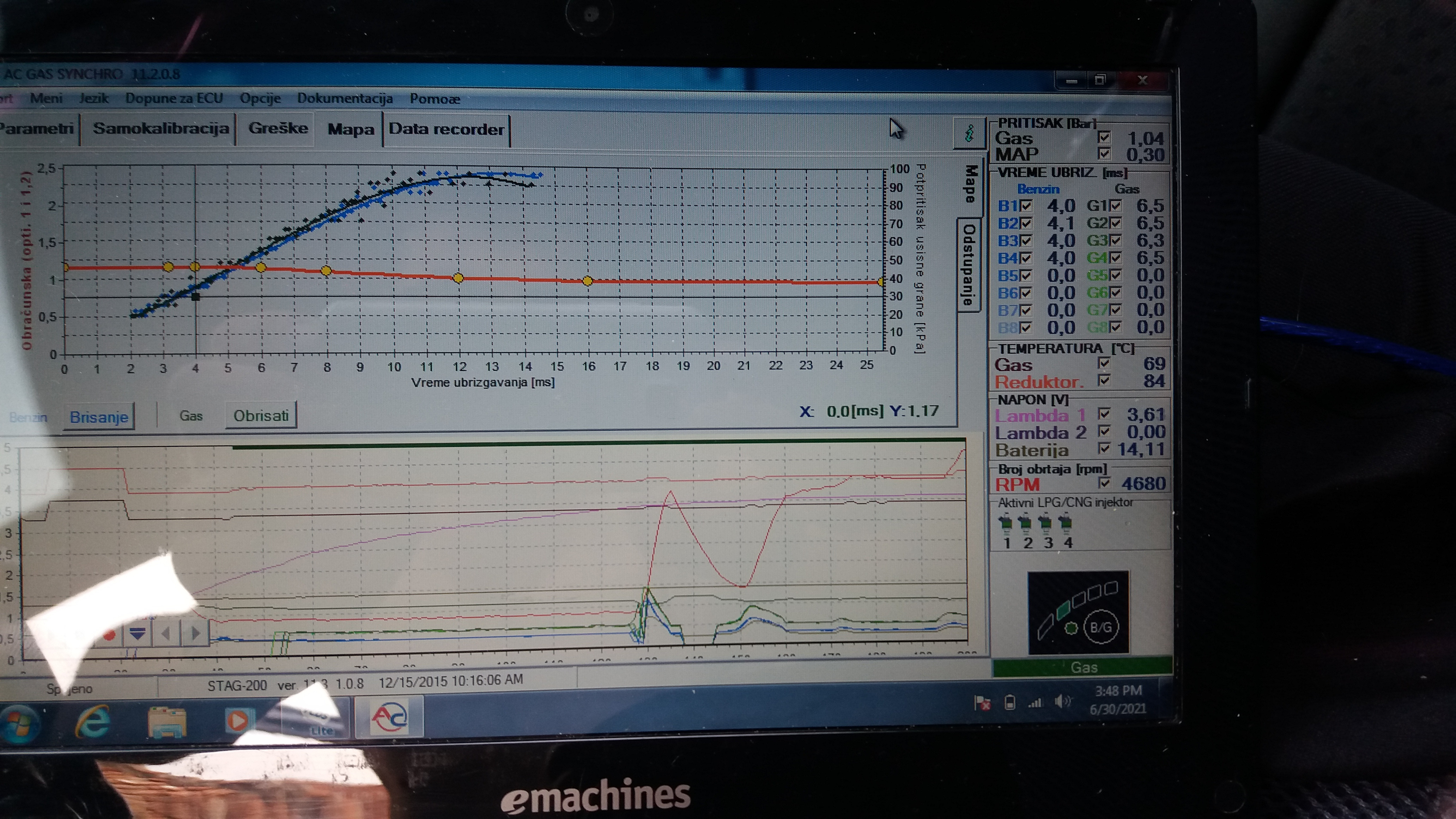Toggle the Reduktor temperature checkbox
This screenshot has height=819, width=1456.
coord(1104,380)
